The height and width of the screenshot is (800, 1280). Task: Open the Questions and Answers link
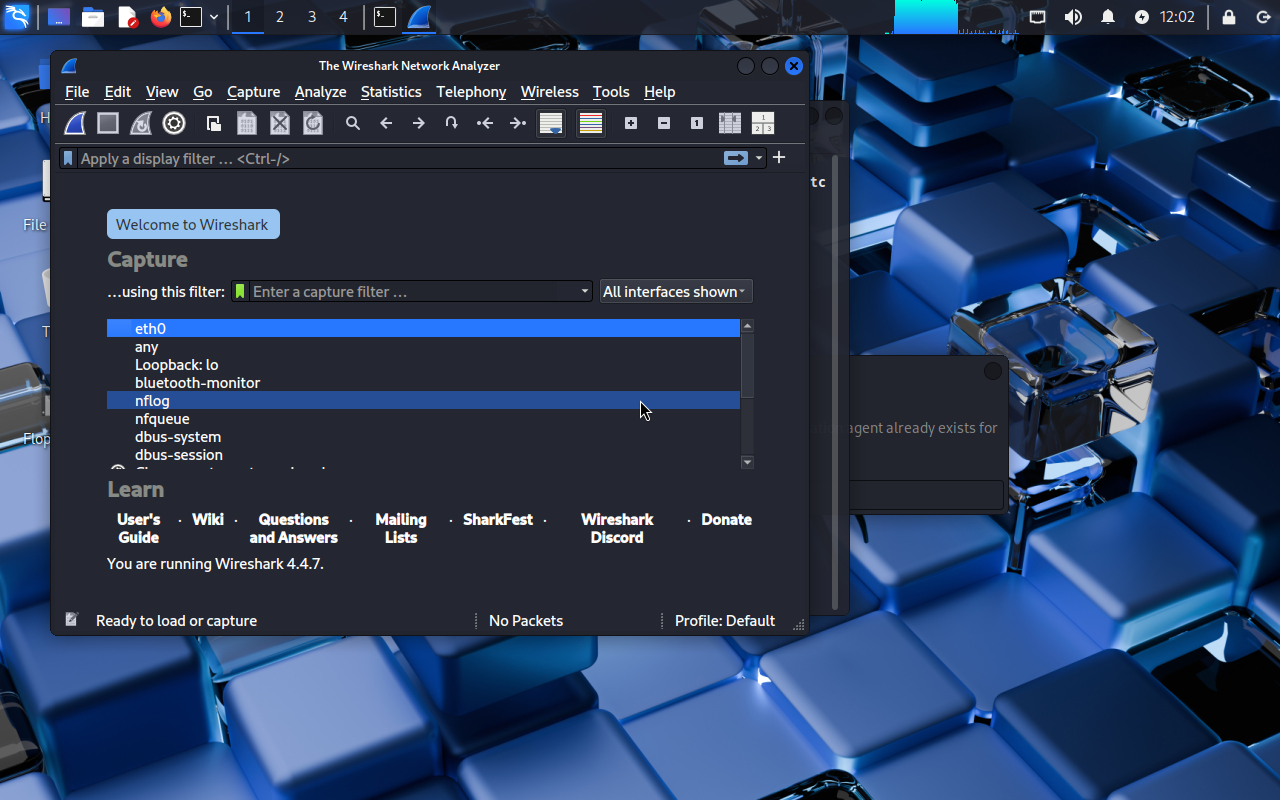point(294,528)
